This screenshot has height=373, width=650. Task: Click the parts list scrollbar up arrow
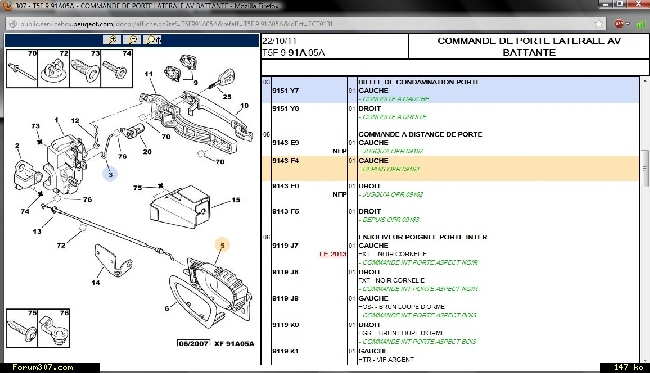645,80
